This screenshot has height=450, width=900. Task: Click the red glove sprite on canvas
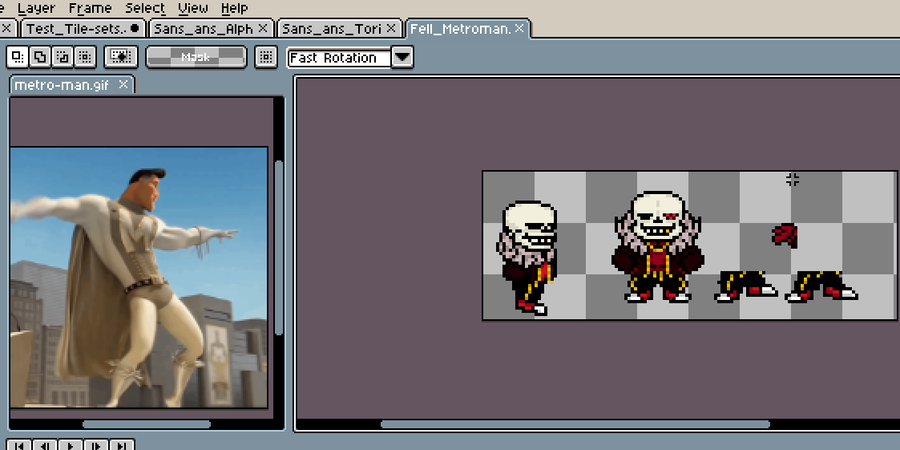coord(785,235)
